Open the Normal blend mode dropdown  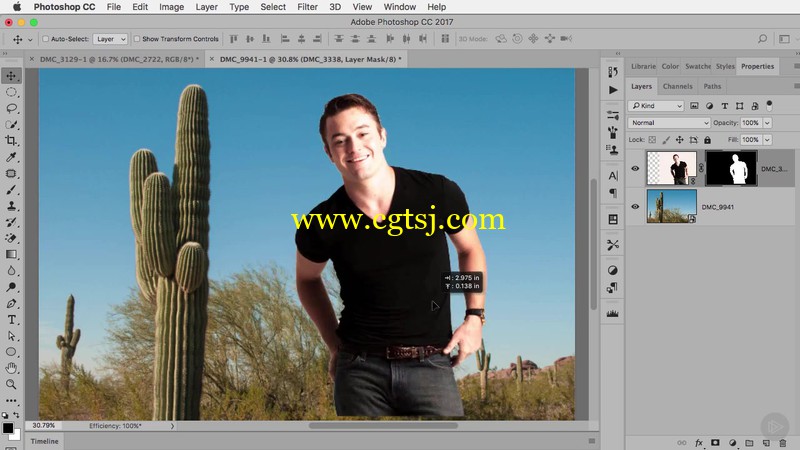tap(669, 123)
